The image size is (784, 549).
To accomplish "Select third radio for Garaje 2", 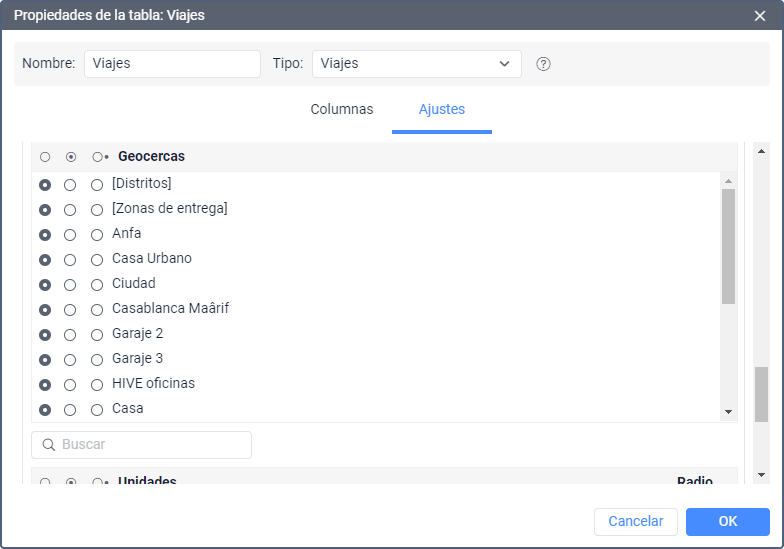I will 97,335.
